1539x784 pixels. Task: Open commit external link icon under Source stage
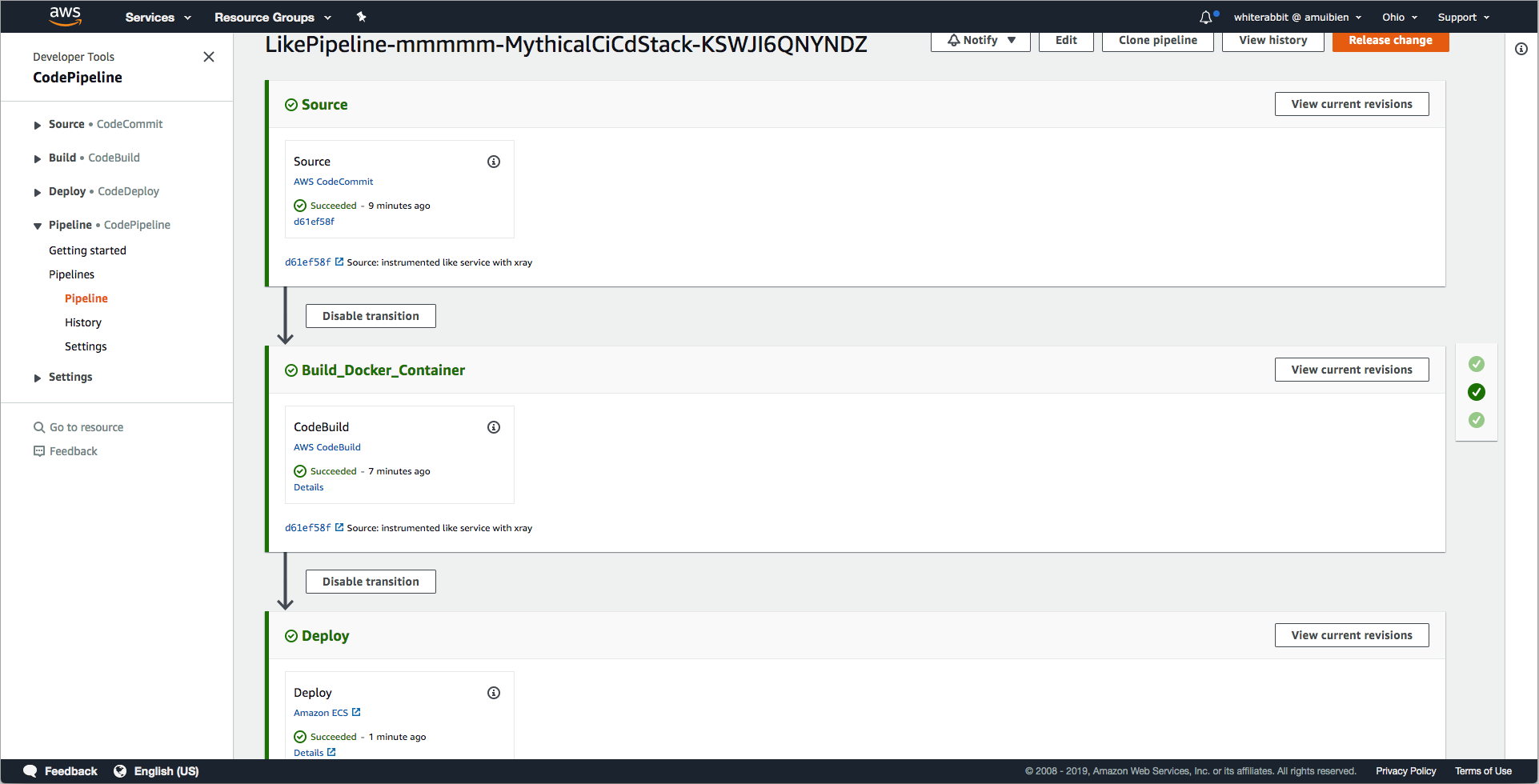click(339, 262)
